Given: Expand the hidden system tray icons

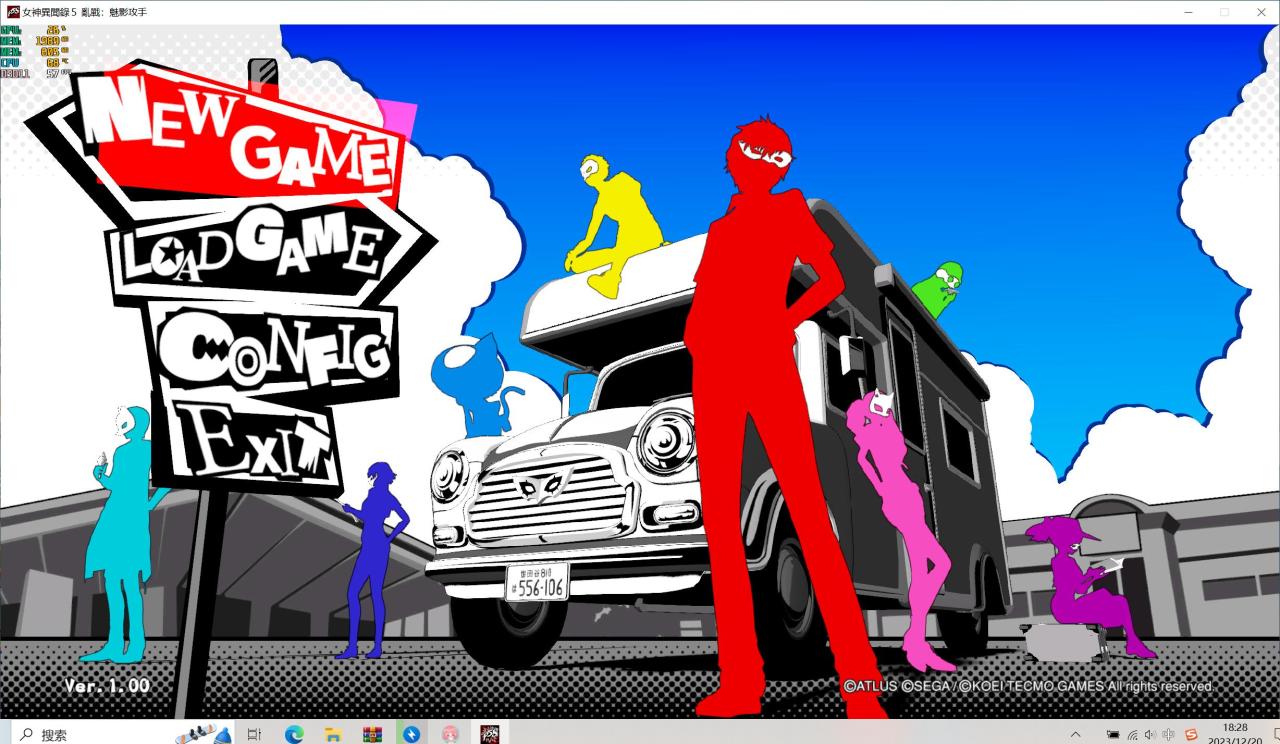Looking at the screenshot, I should (x=1075, y=734).
